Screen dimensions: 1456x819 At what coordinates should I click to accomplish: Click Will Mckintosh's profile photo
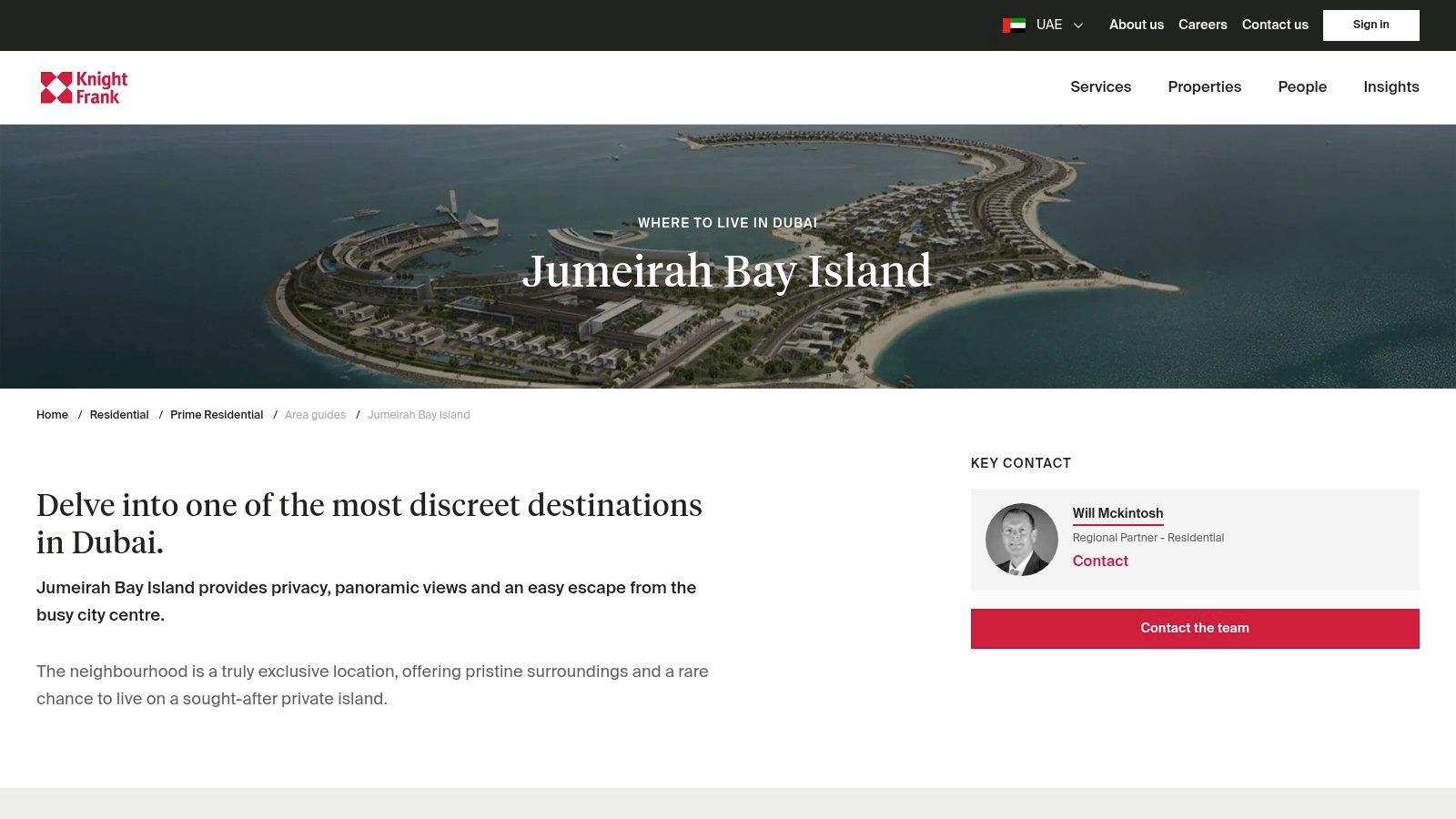click(1021, 539)
